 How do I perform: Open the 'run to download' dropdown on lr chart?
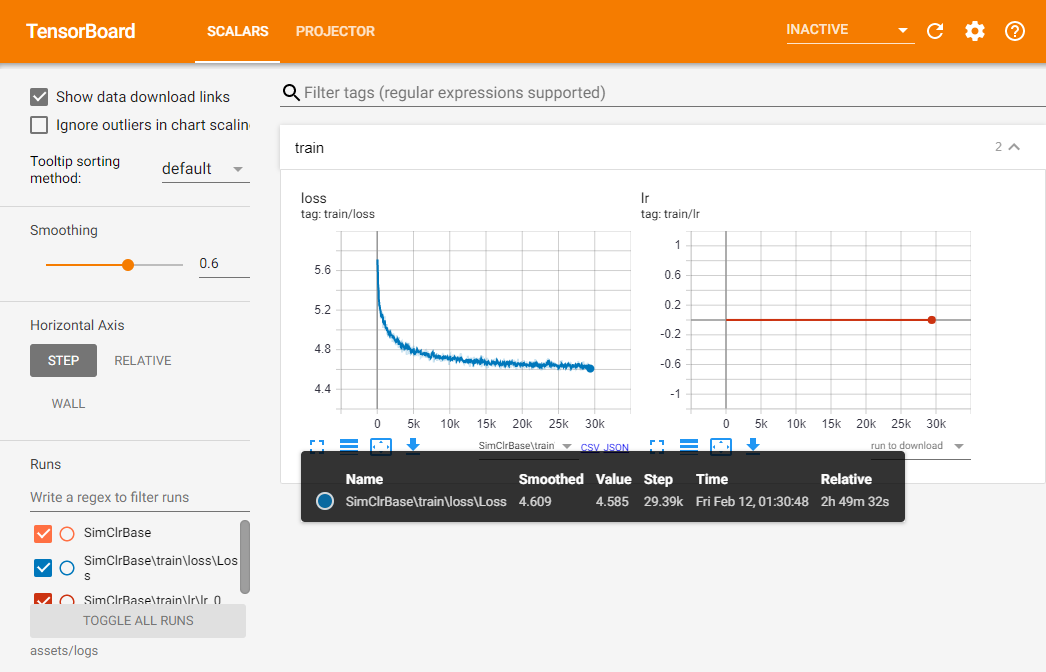point(921,446)
